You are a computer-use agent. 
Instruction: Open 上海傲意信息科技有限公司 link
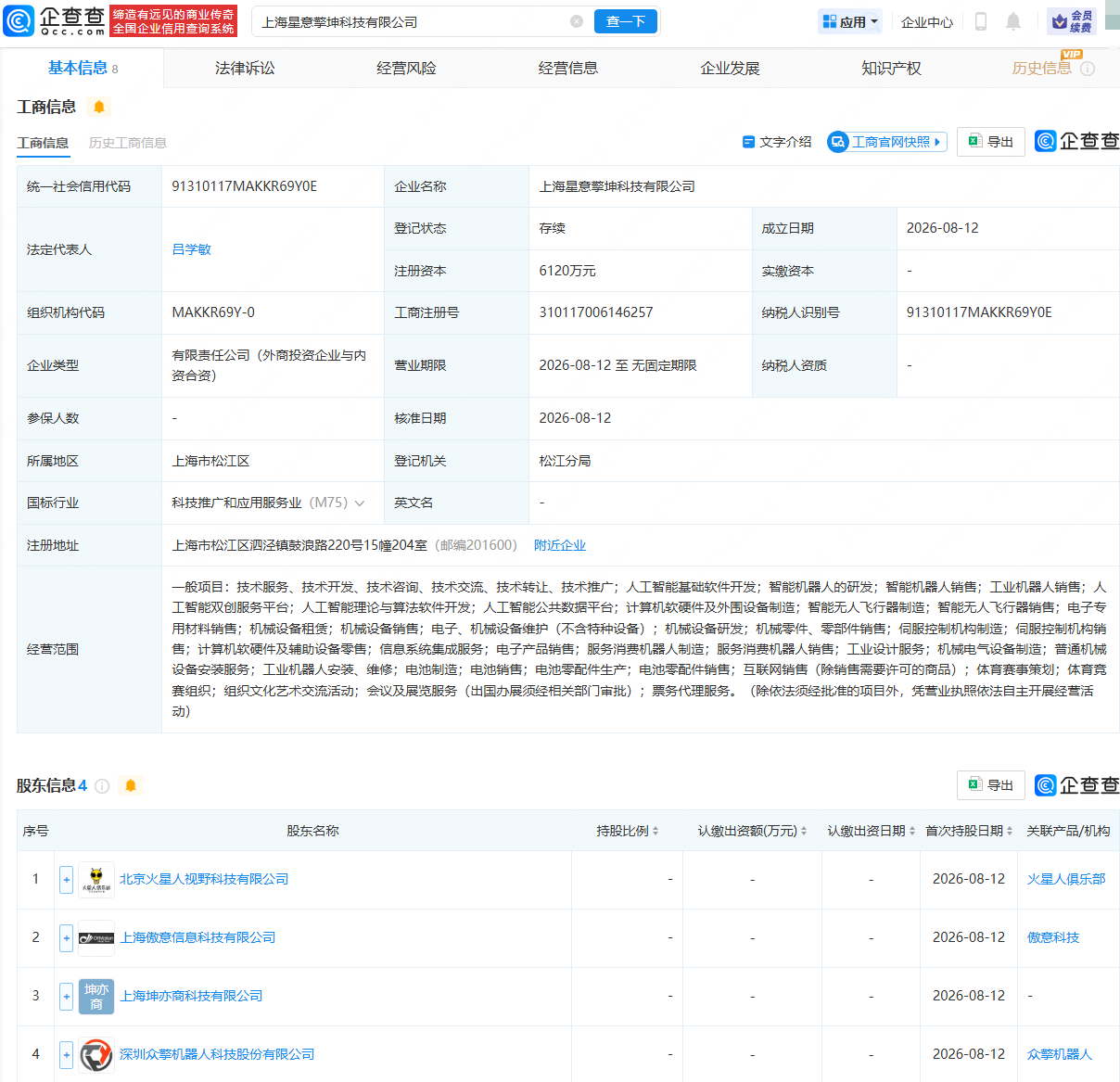point(197,937)
